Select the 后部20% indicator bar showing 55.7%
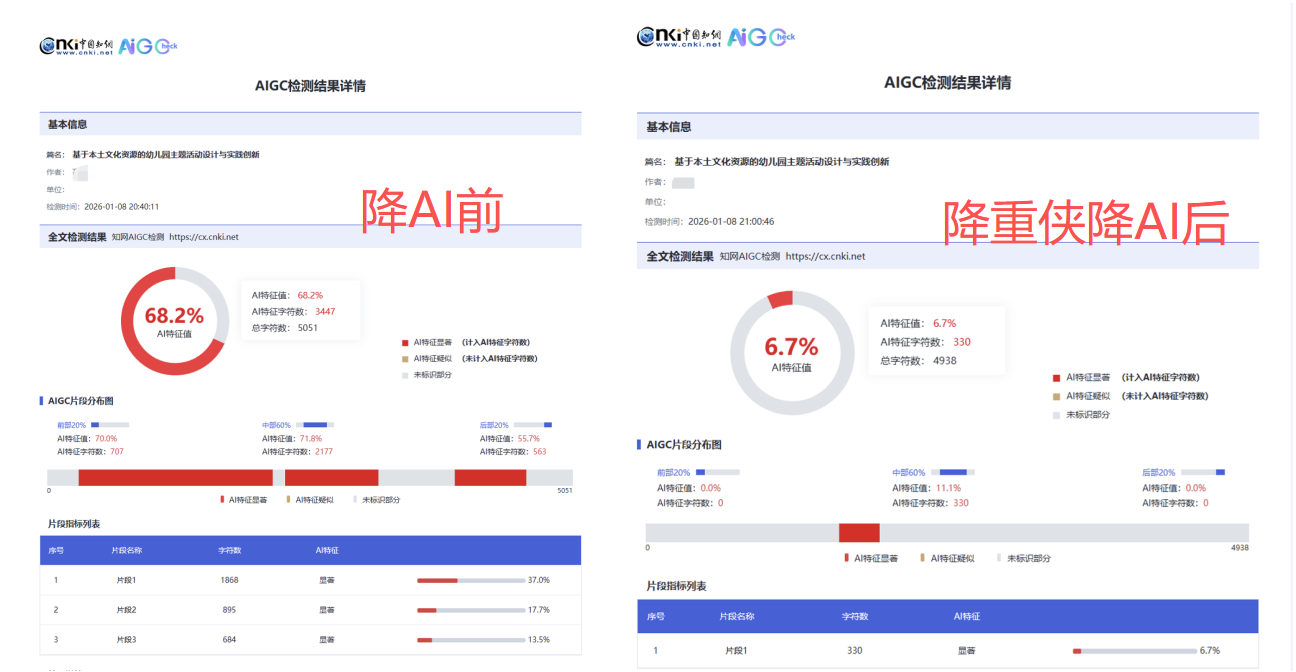The height and width of the screenshot is (672, 1296). (x=533, y=425)
